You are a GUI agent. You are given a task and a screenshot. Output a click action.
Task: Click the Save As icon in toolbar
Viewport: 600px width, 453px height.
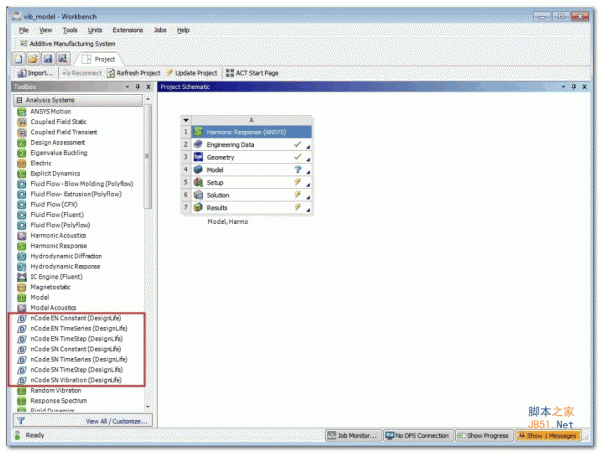(60, 59)
